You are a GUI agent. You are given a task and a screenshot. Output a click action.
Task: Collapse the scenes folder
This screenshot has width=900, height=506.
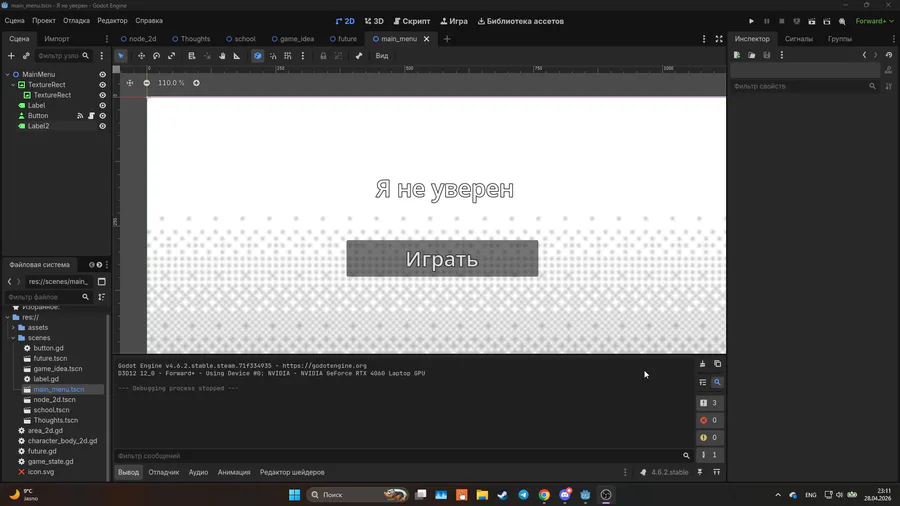point(13,338)
